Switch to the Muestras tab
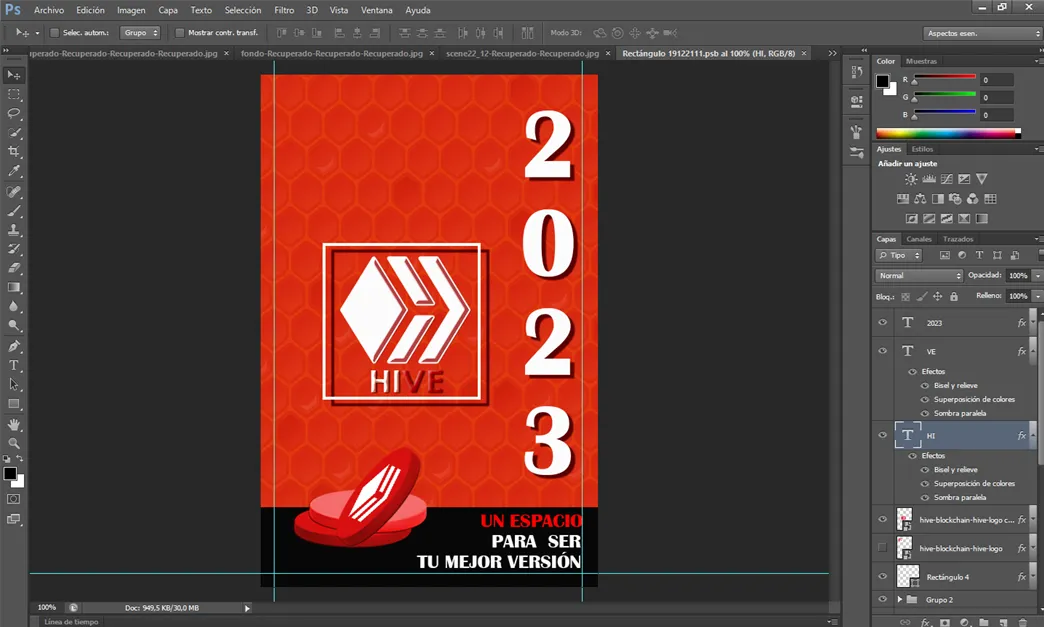The image size is (1044, 627). 921,61
